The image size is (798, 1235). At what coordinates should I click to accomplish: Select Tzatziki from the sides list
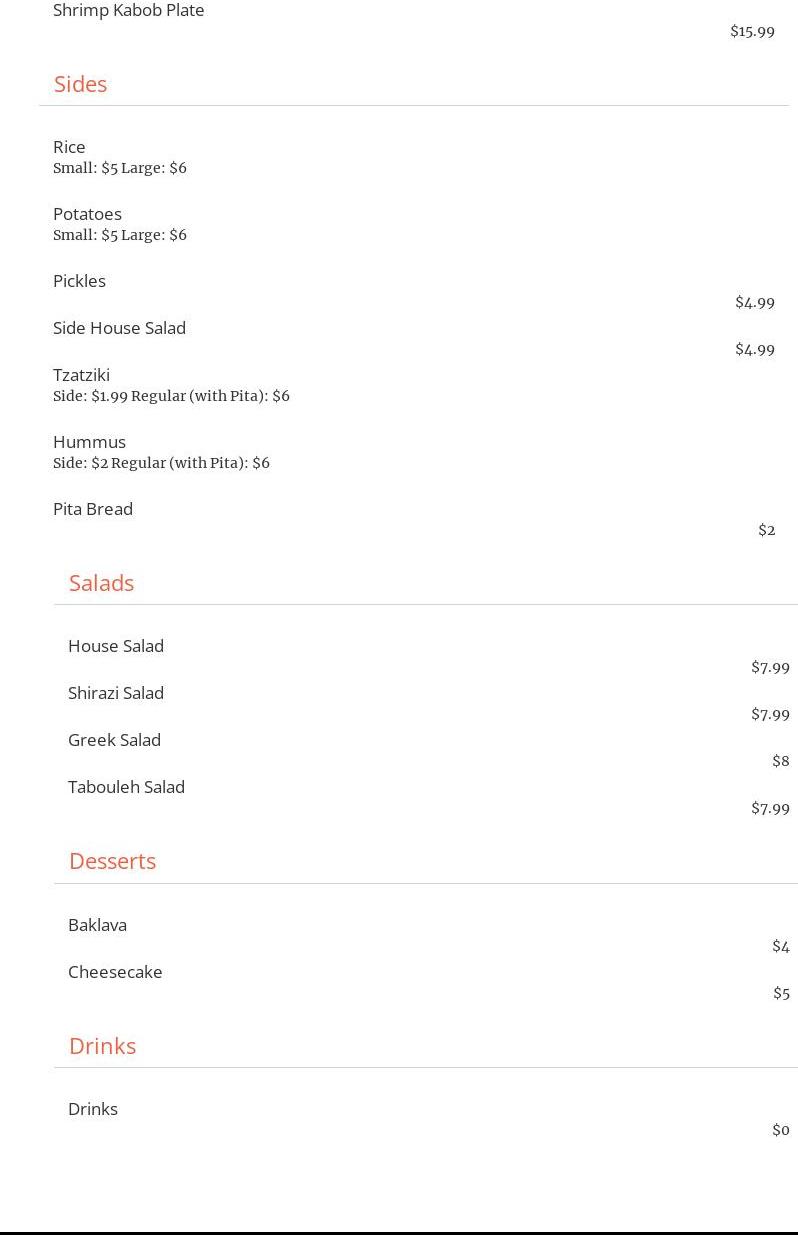[x=81, y=375]
